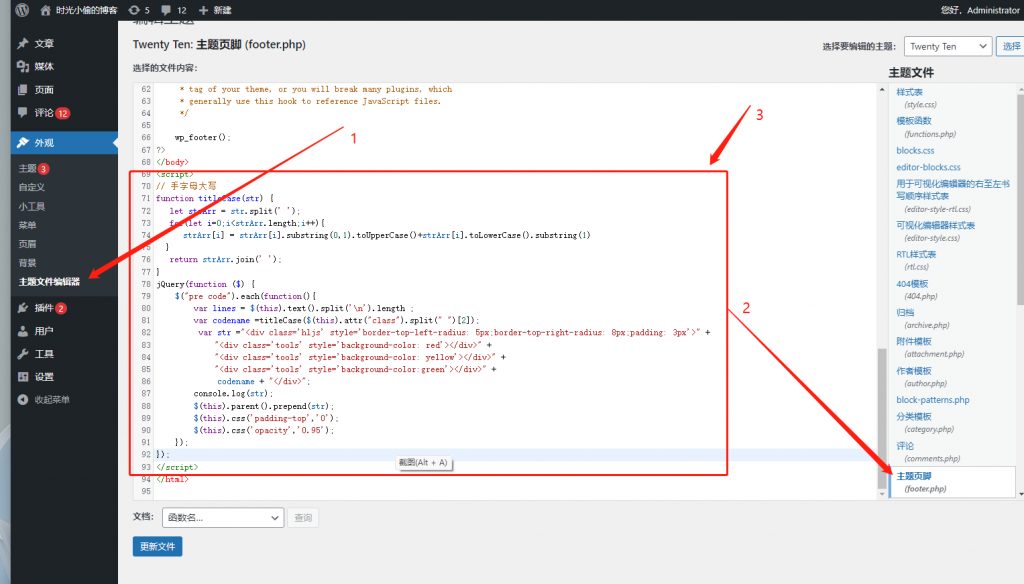Screen dimensions: 1024x584
Task: Open the 页眉 submenu item
Action: coord(27,244)
